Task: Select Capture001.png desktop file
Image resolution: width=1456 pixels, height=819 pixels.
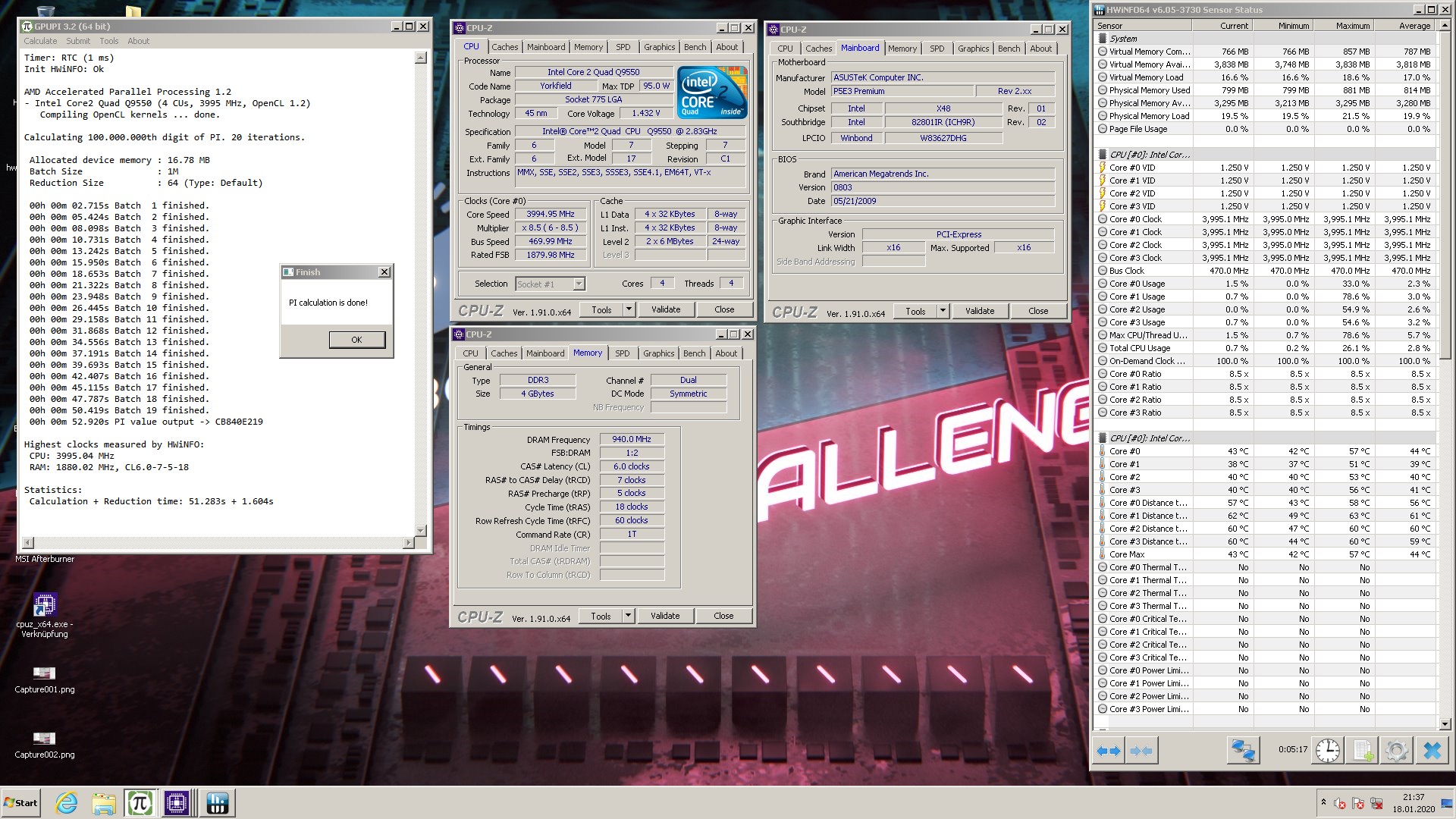Action: (x=45, y=679)
